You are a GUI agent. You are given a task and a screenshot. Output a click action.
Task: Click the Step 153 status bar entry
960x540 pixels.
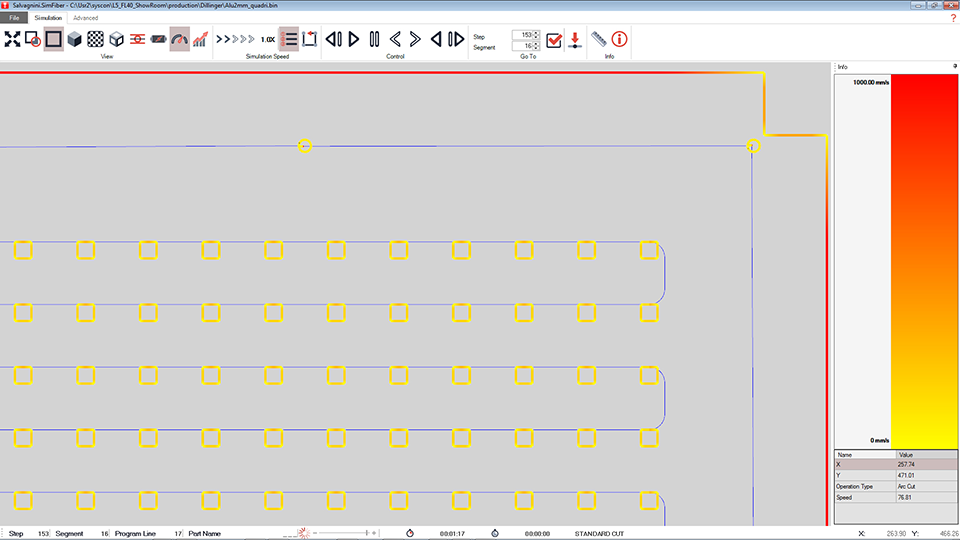click(x=28, y=534)
